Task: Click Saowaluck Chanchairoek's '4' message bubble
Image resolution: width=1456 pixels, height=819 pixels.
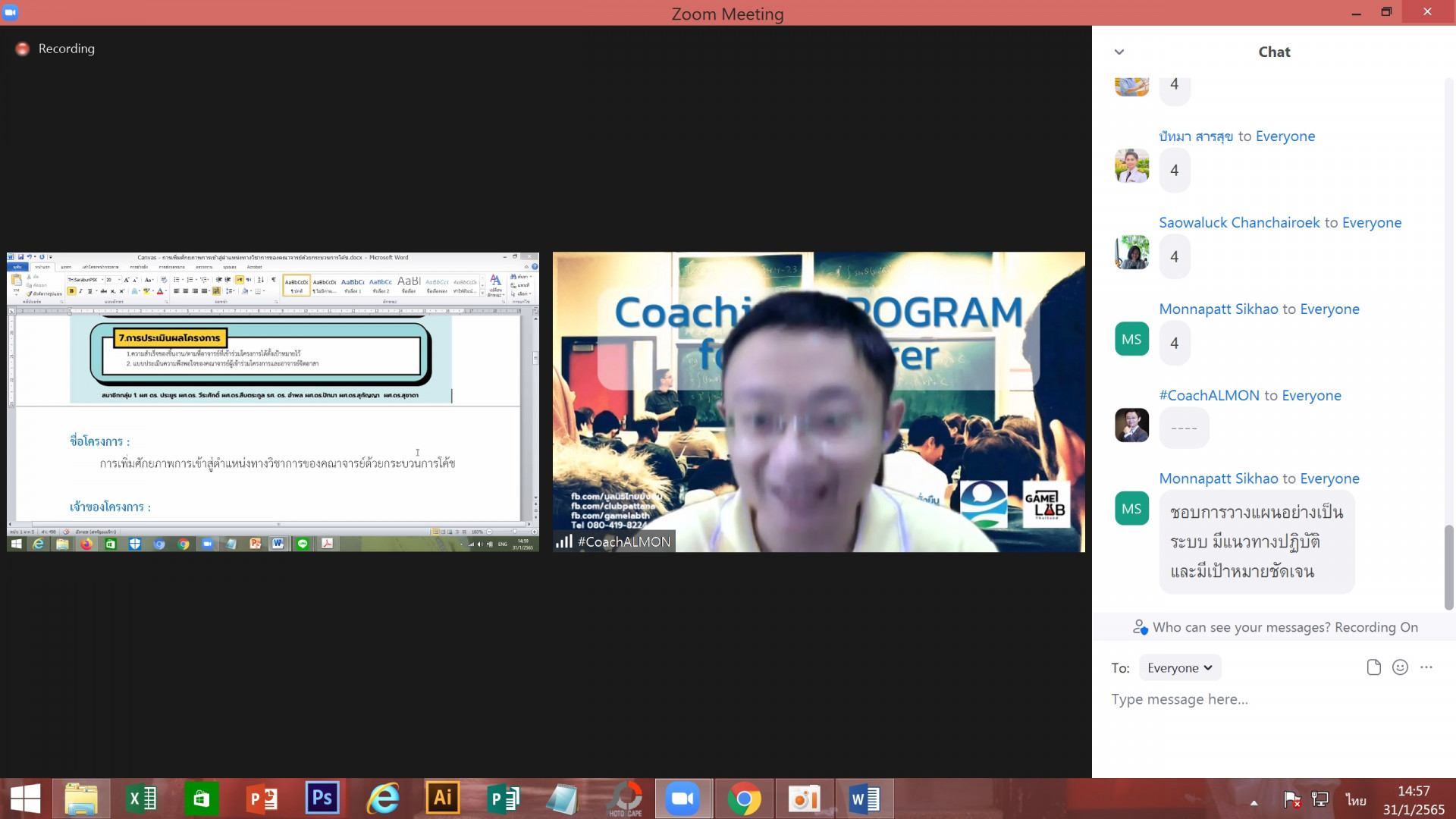Action: pos(1175,256)
